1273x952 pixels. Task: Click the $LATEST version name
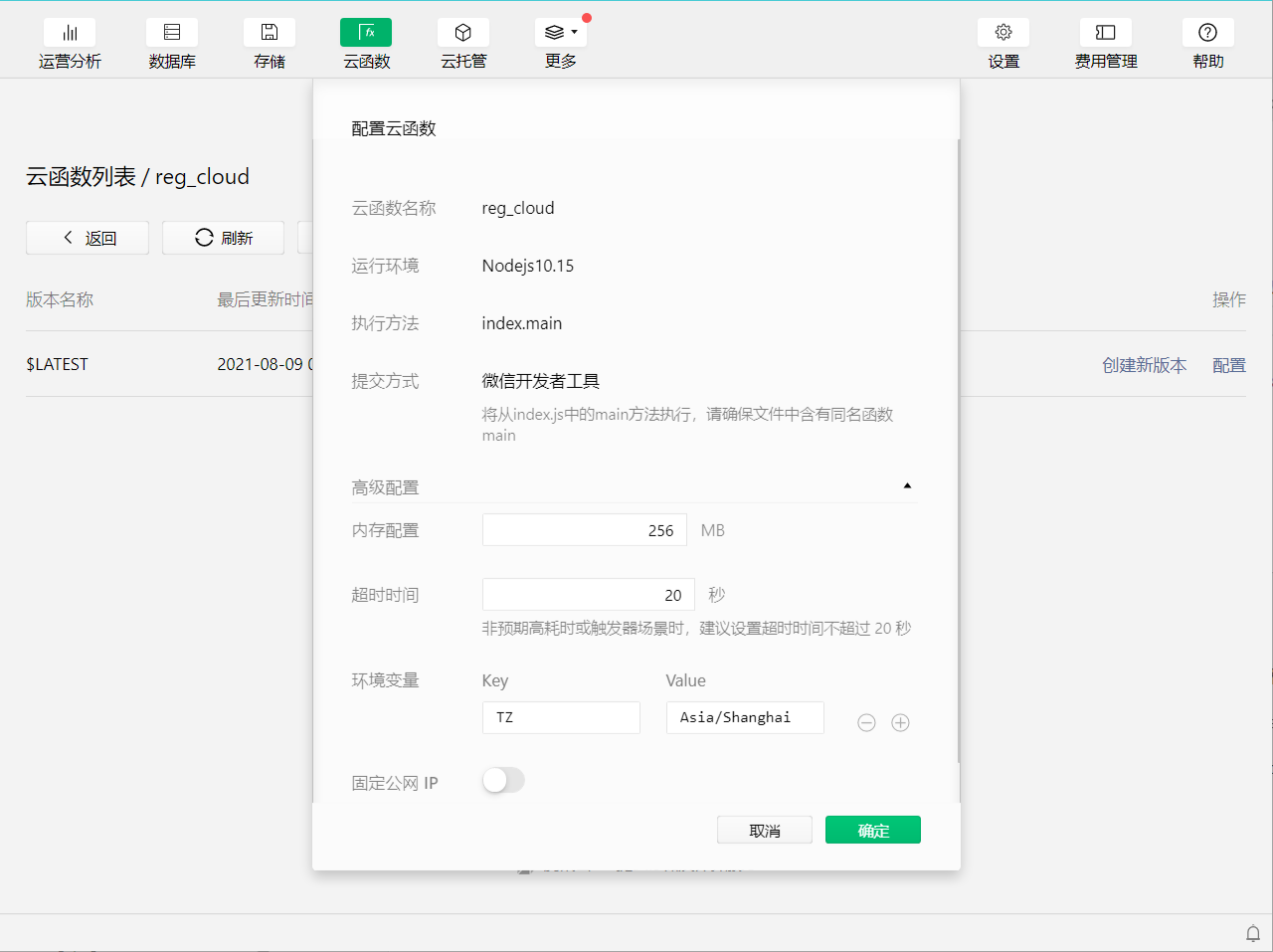coord(57,364)
